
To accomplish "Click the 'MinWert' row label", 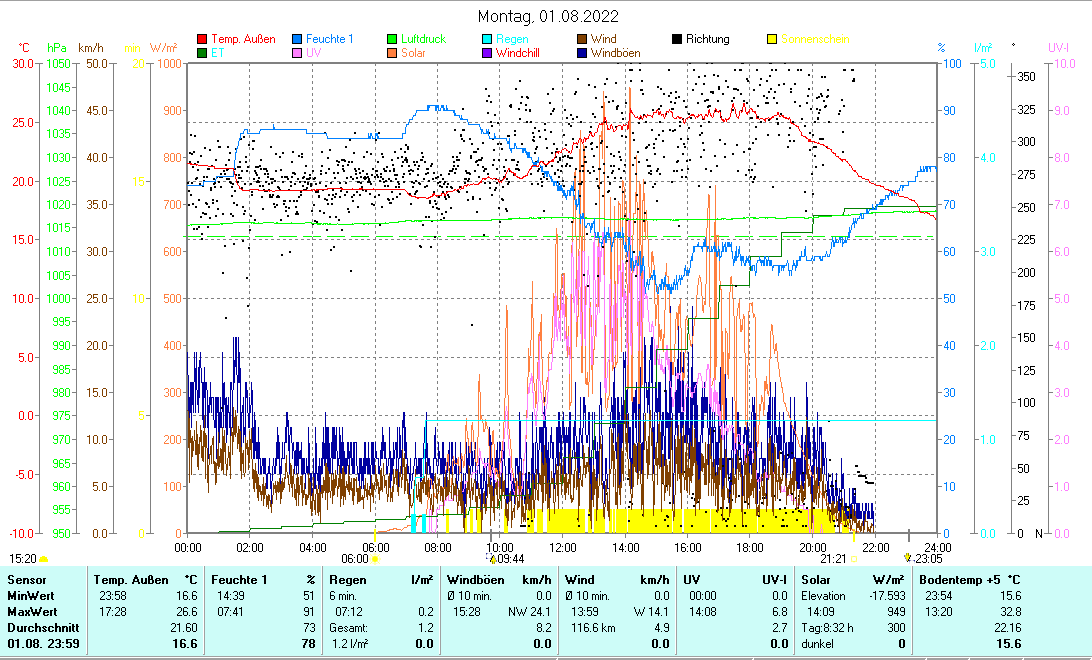I will [x=31, y=596].
